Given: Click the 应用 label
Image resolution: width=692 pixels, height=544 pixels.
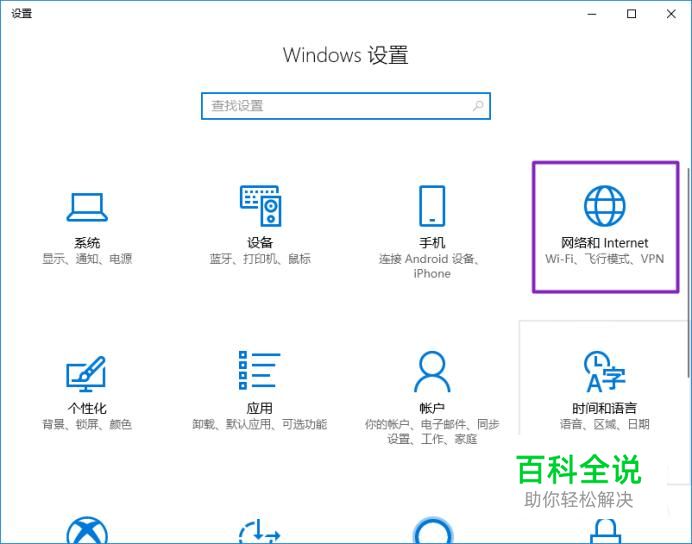Looking at the screenshot, I should tap(260, 408).
